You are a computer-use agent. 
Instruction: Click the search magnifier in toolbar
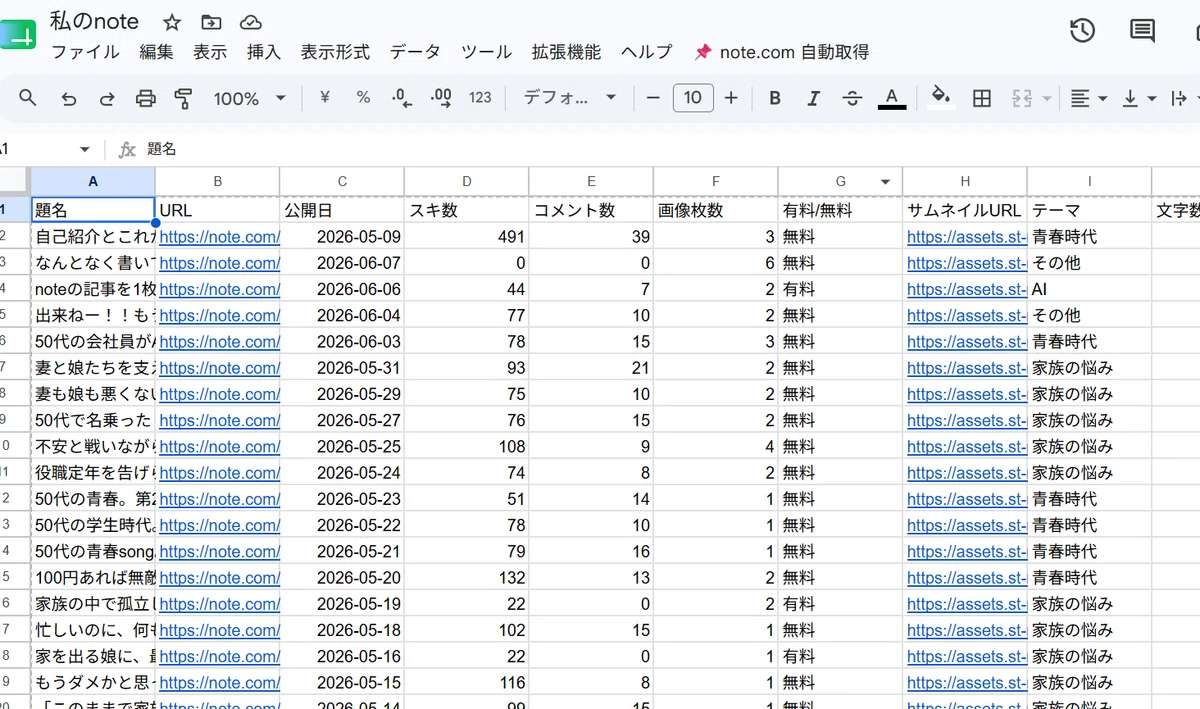pyautogui.click(x=28, y=98)
